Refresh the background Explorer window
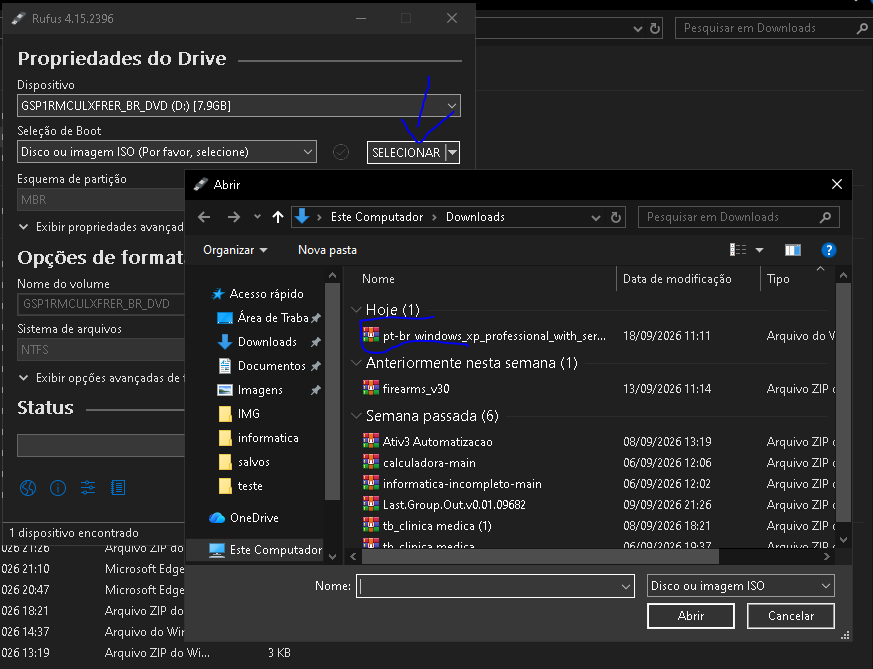This screenshot has height=669, width=873. tap(655, 28)
